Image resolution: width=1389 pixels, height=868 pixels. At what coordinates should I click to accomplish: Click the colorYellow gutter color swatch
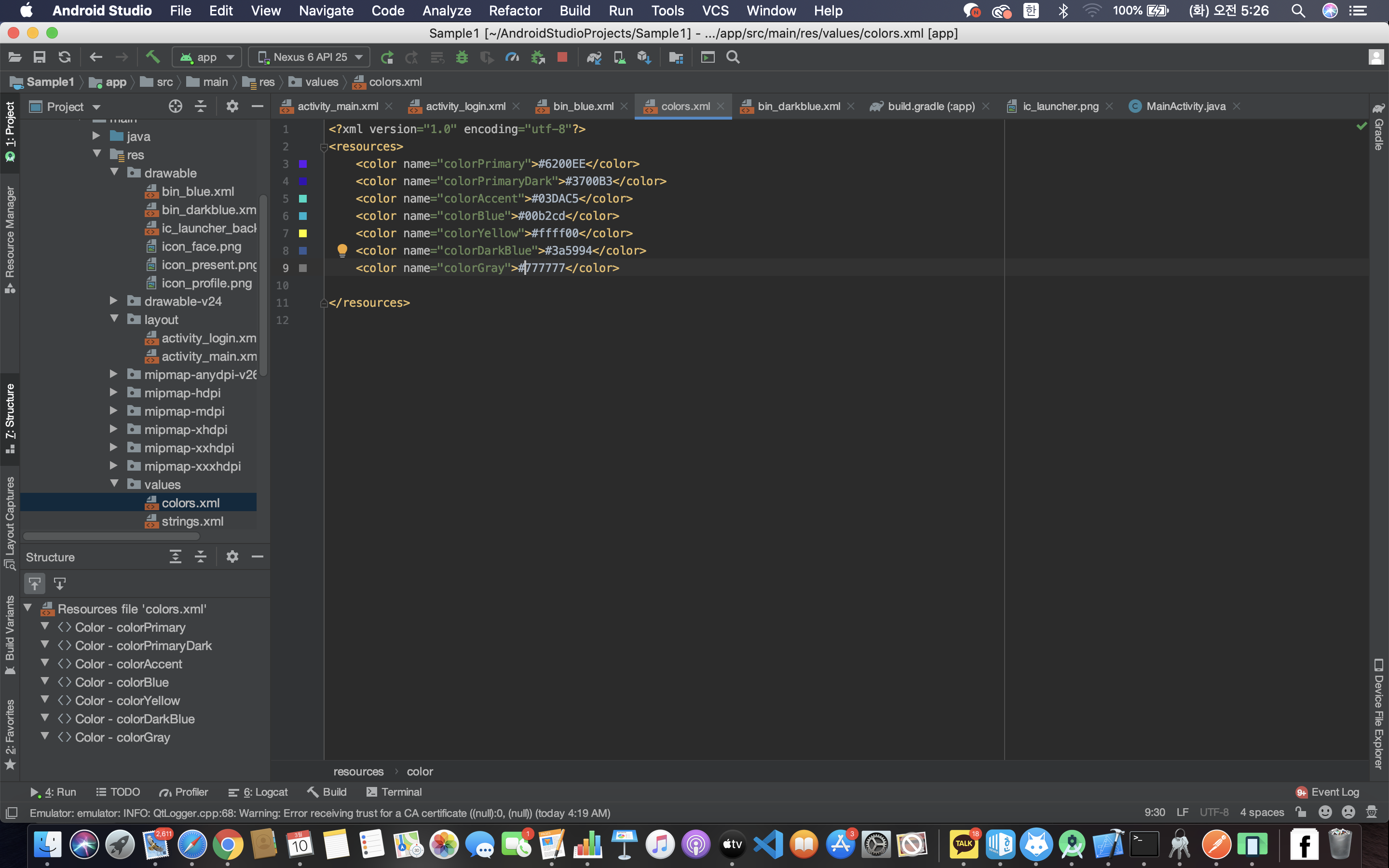click(x=303, y=233)
